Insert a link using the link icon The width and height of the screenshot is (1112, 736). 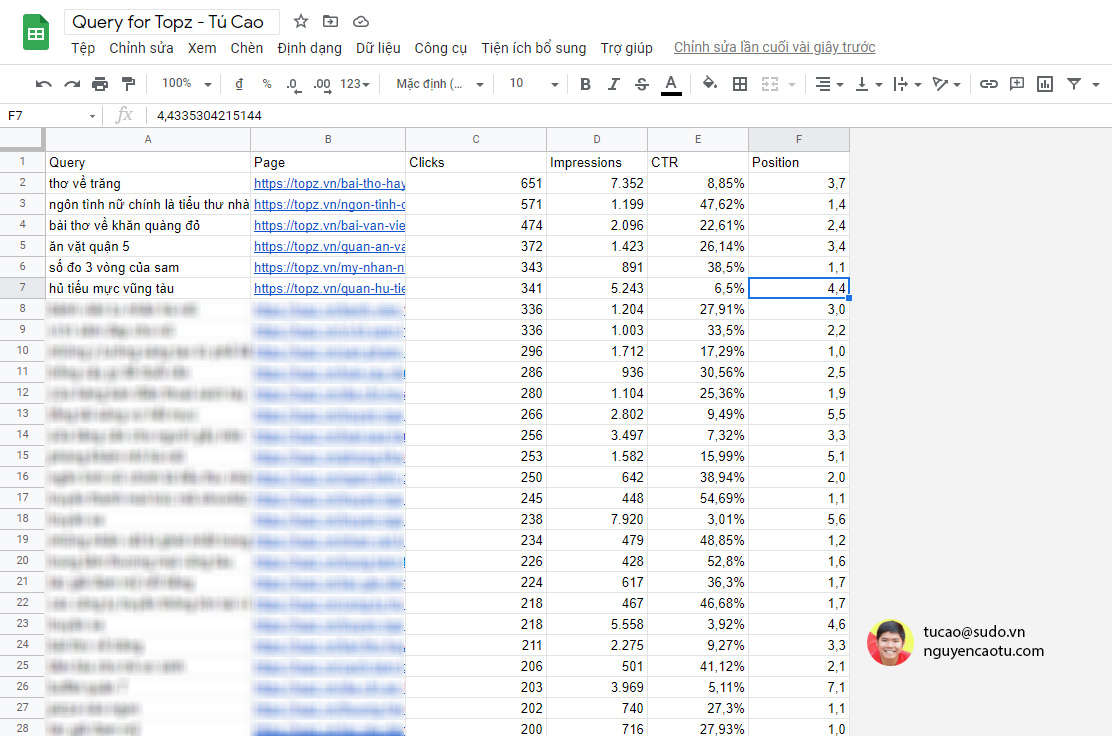(989, 84)
